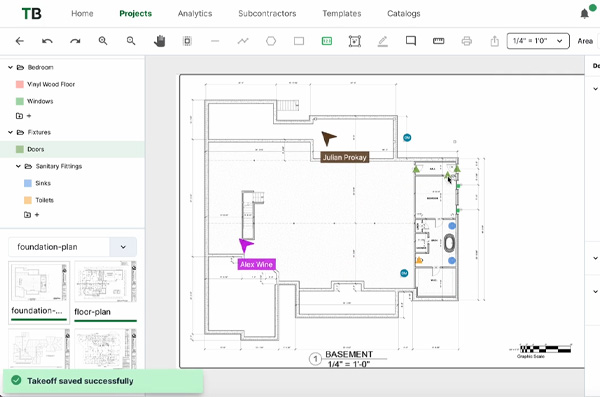Viewport: 600px width, 397px height.
Task: Print the current plan sheet
Action: [x=466, y=41]
